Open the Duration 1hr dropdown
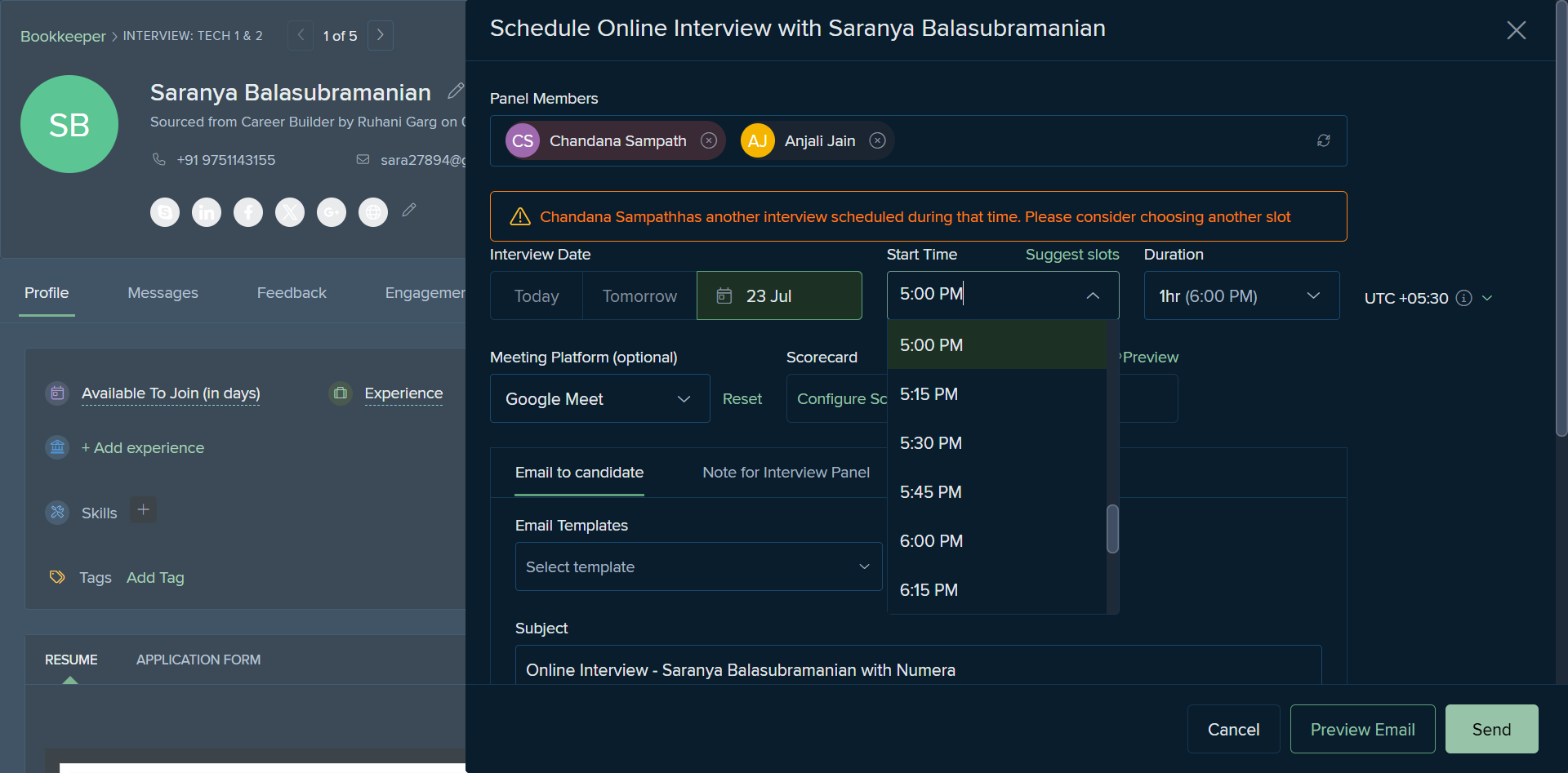The image size is (1568, 773). coord(1241,295)
